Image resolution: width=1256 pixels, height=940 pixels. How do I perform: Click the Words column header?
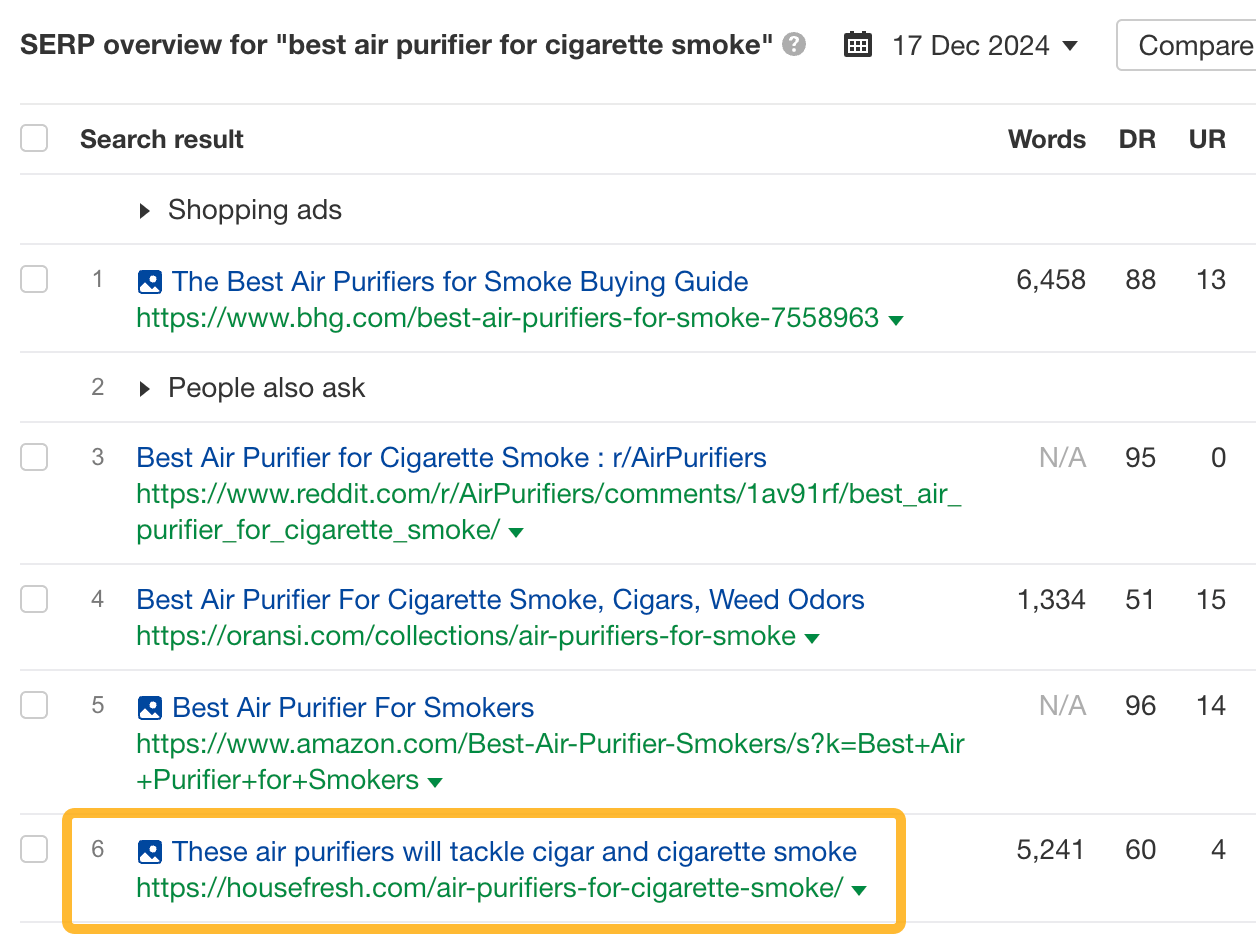point(1047,139)
